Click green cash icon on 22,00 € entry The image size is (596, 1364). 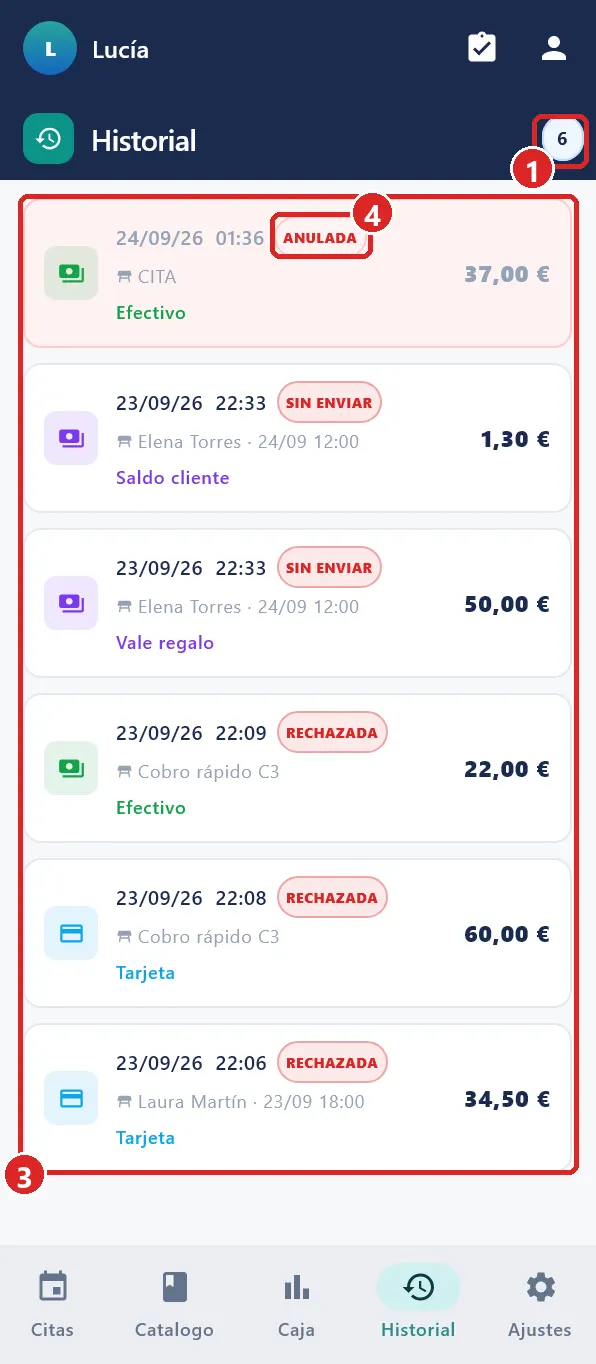71,768
